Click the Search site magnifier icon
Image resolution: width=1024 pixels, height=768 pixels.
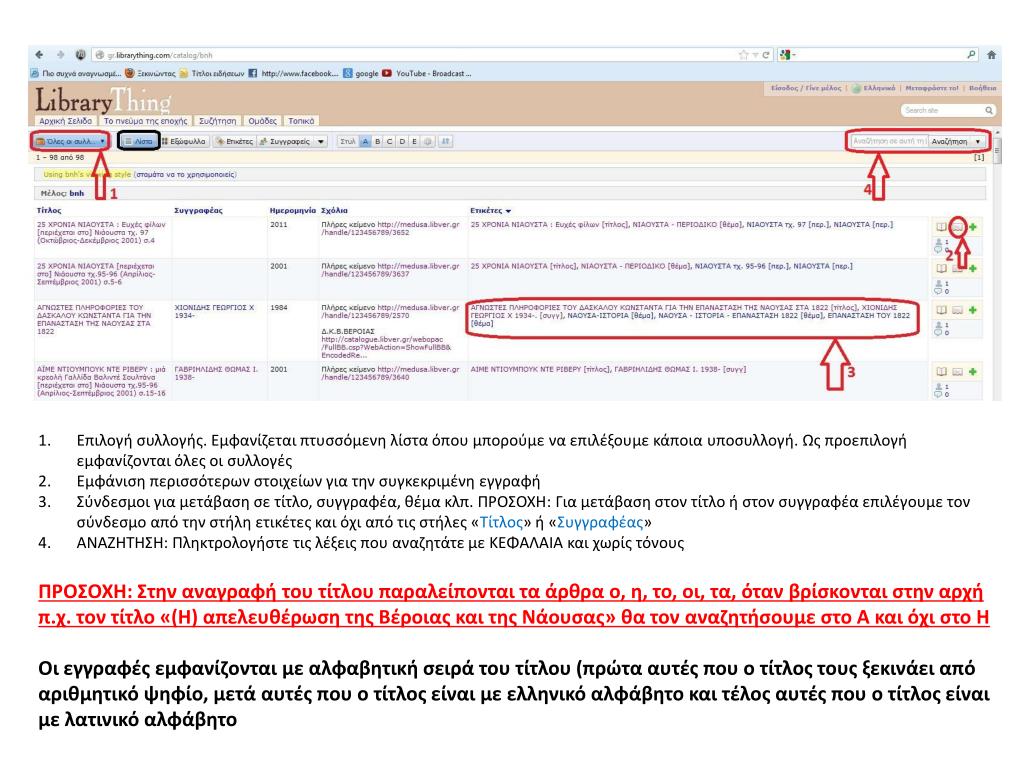(x=989, y=110)
